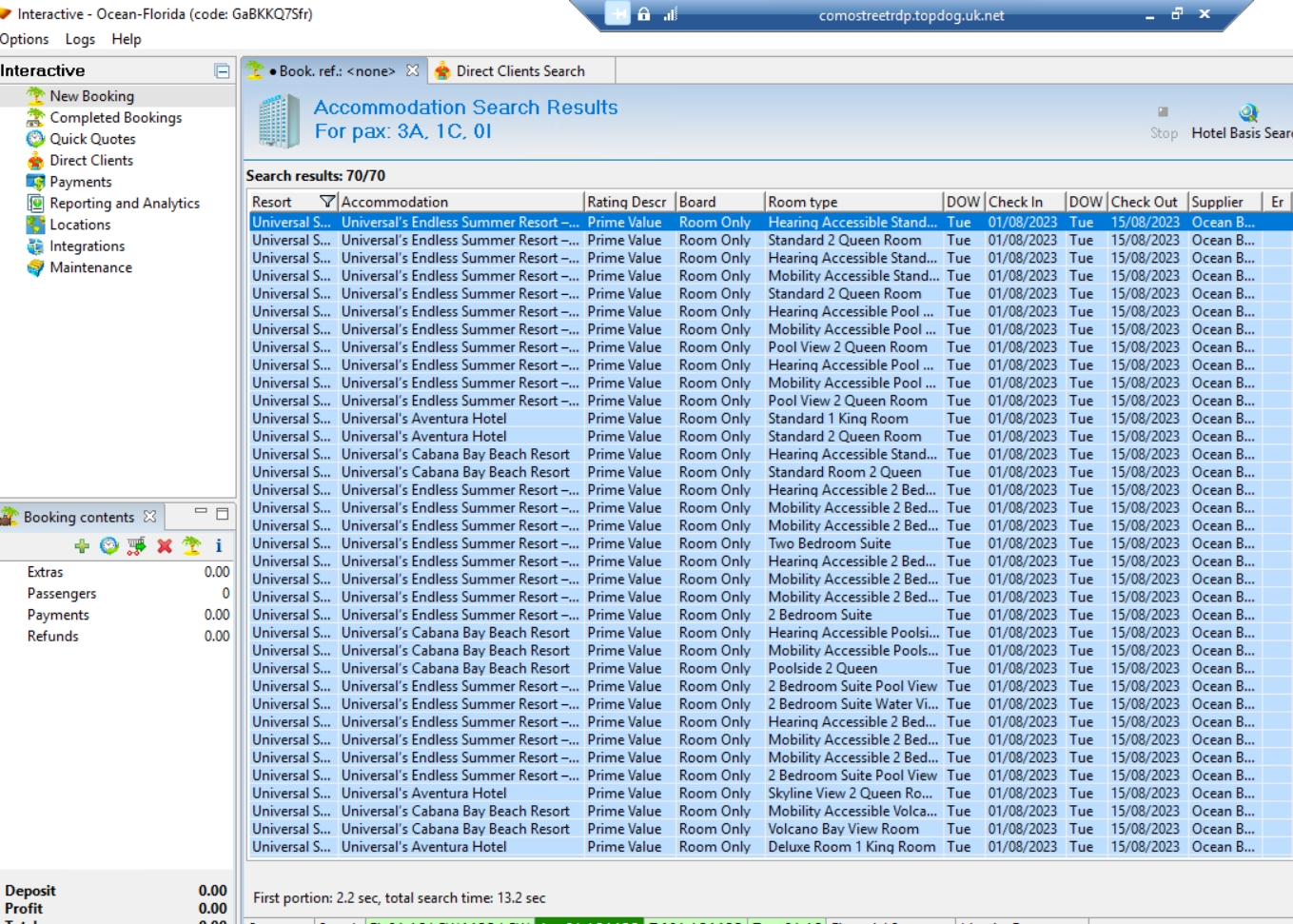
Task: Click the Resort column filter arrow
Action: pos(327,202)
